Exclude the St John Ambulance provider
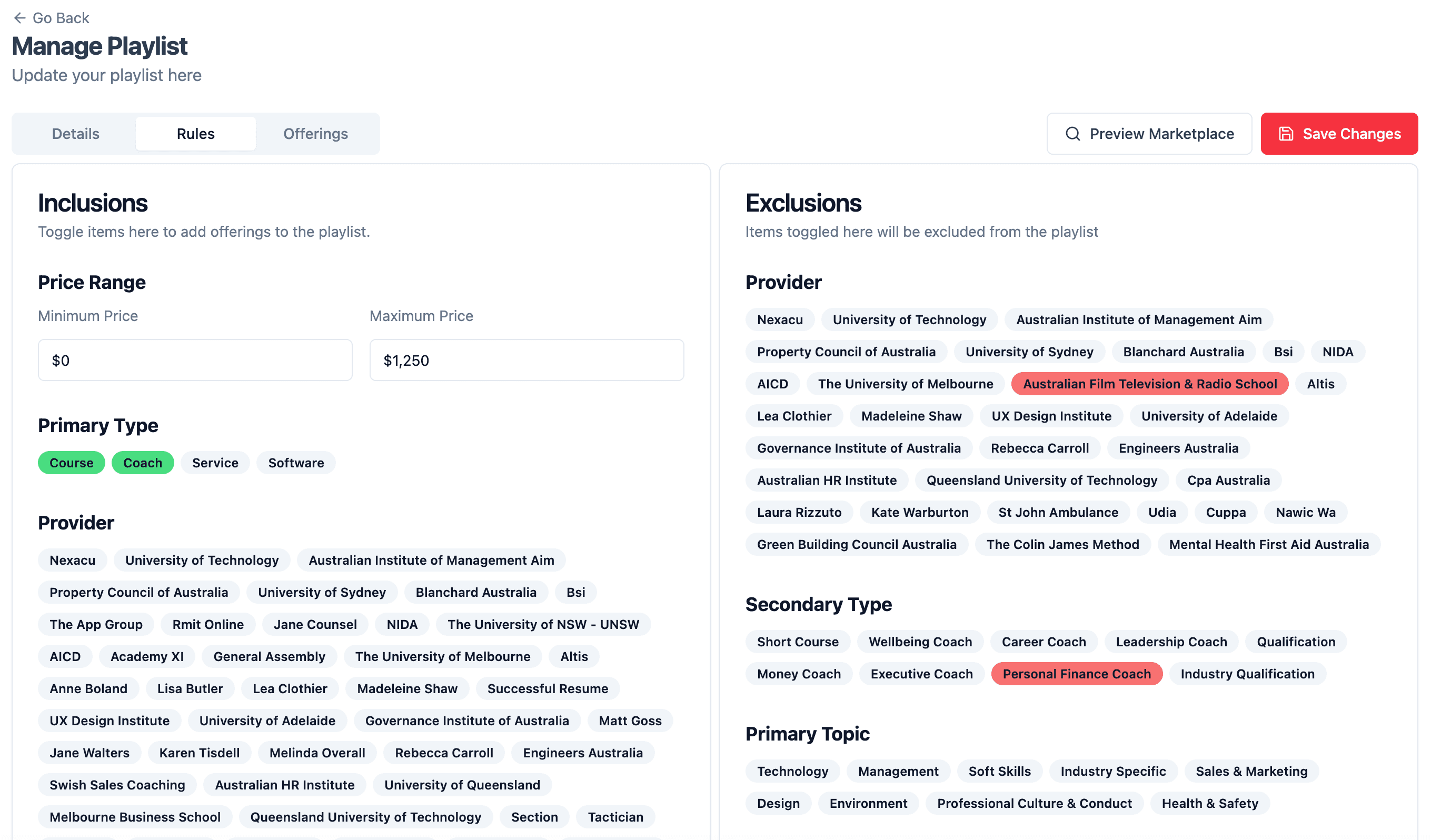This screenshot has width=1431, height=840. (1058, 513)
